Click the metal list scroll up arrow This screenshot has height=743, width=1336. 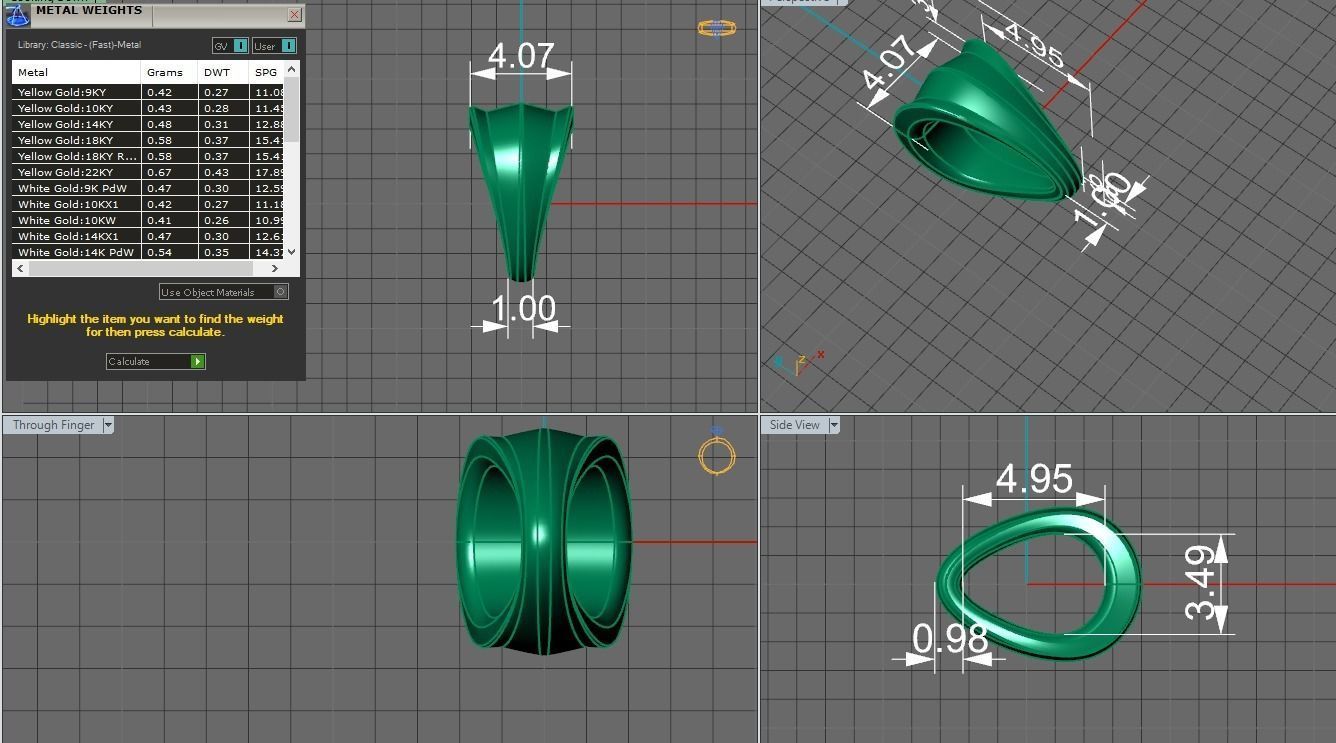[292, 69]
